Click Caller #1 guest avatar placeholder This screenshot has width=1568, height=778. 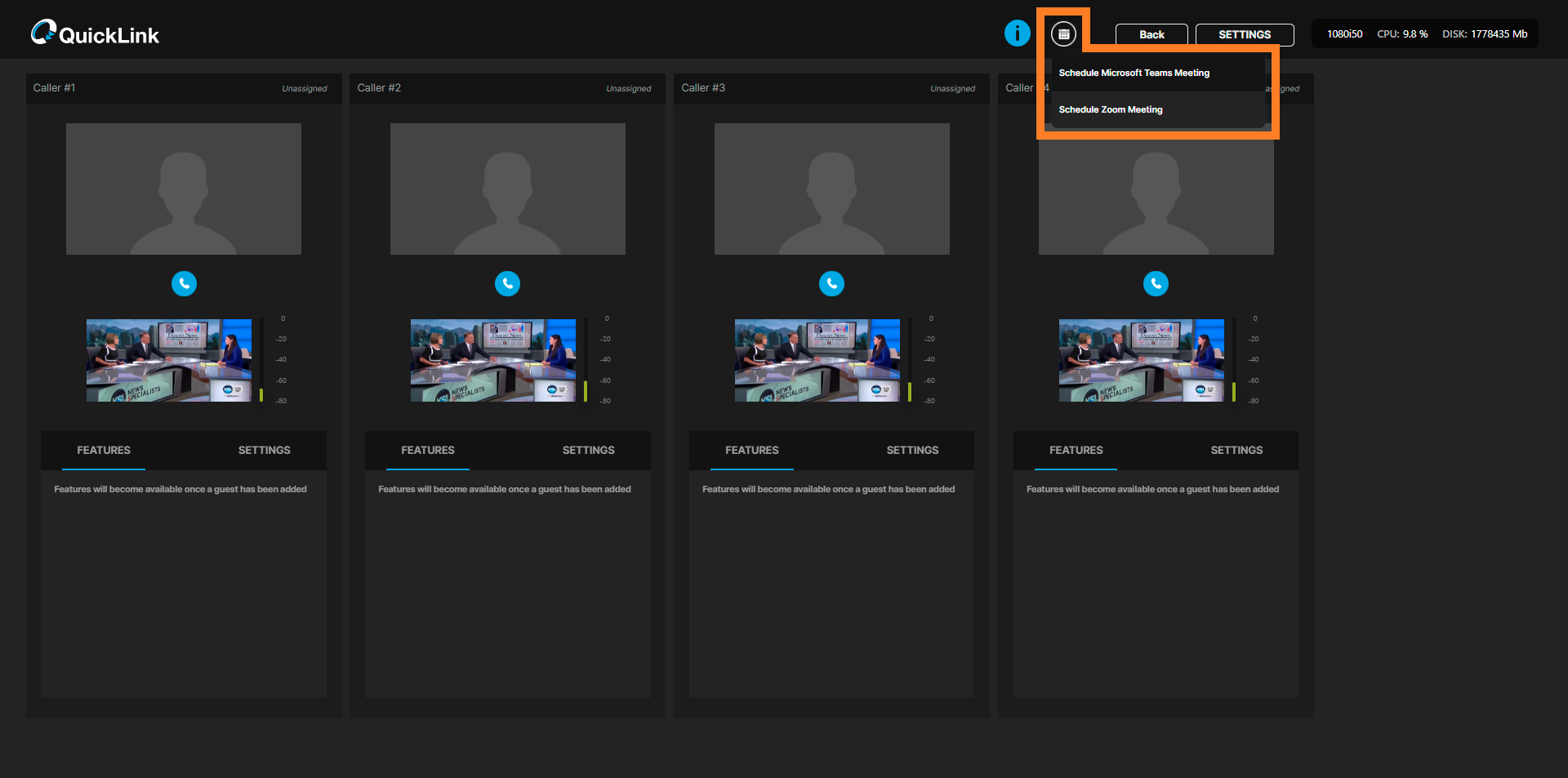click(184, 189)
